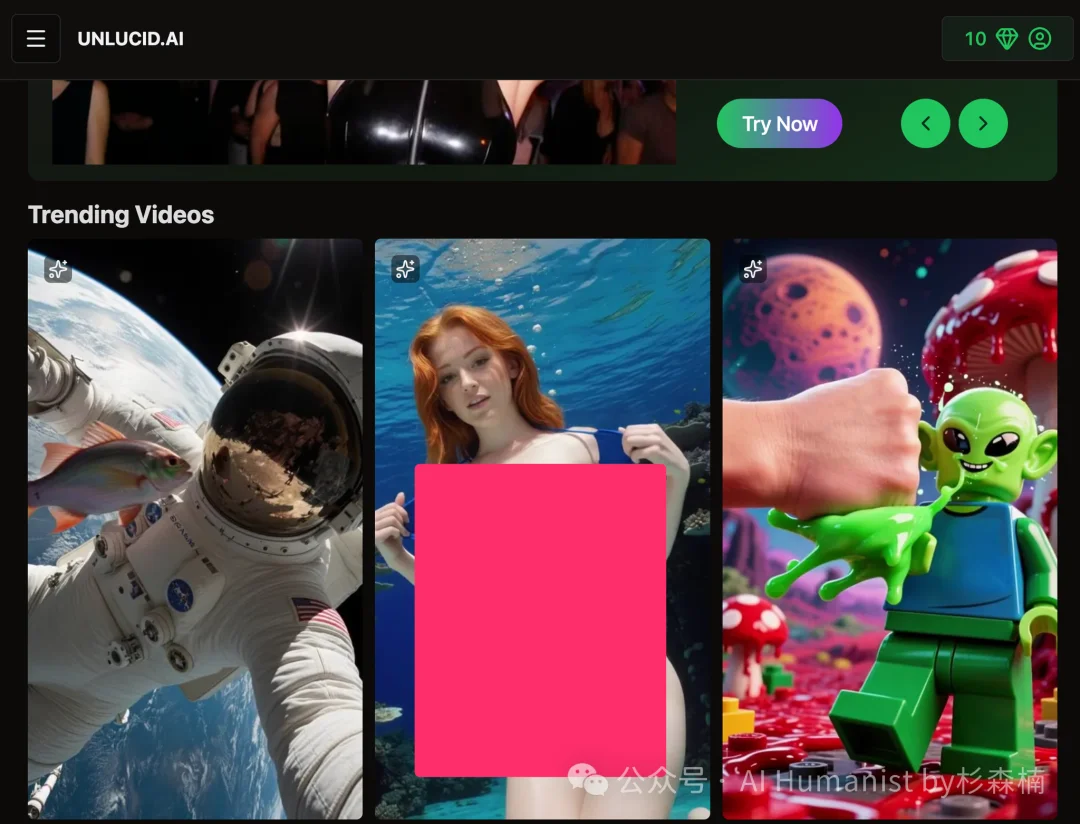Go to previous carousel slide arrow
The height and width of the screenshot is (824, 1080).
click(x=925, y=124)
